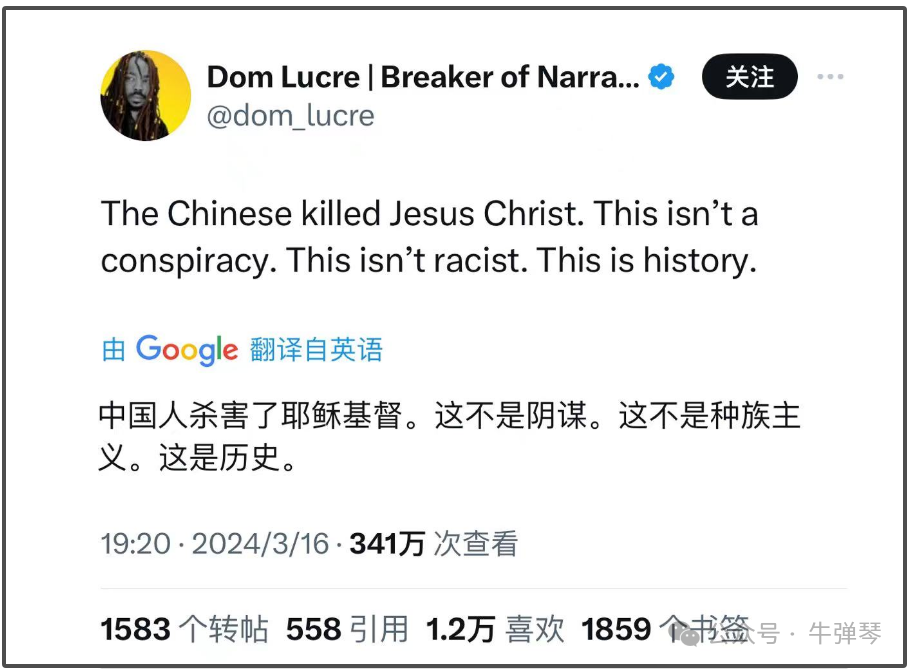
Task: Open the 19:20 post time link
Action: 135,544
